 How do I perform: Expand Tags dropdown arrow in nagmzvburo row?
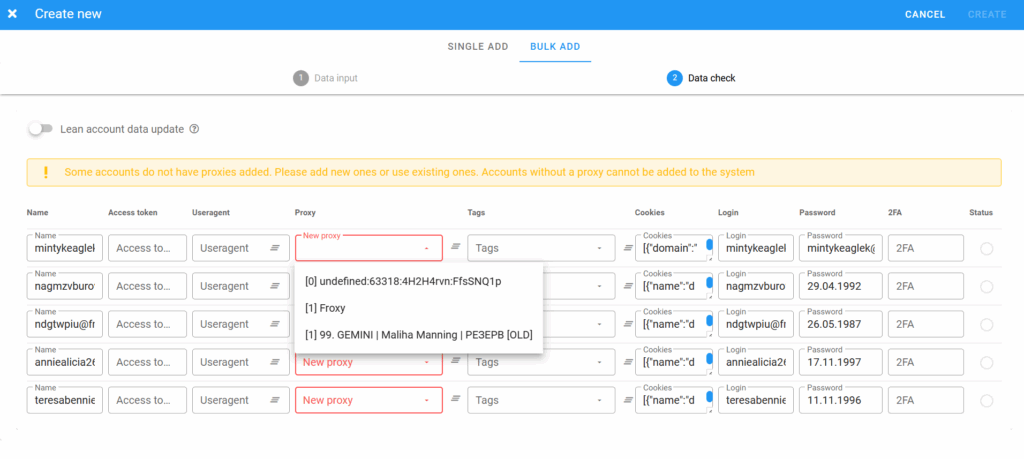pos(600,286)
